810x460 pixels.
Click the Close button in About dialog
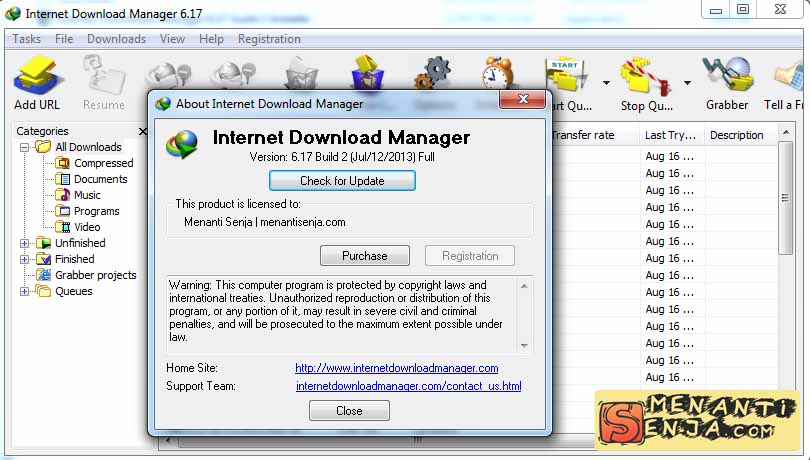(x=349, y=411)
